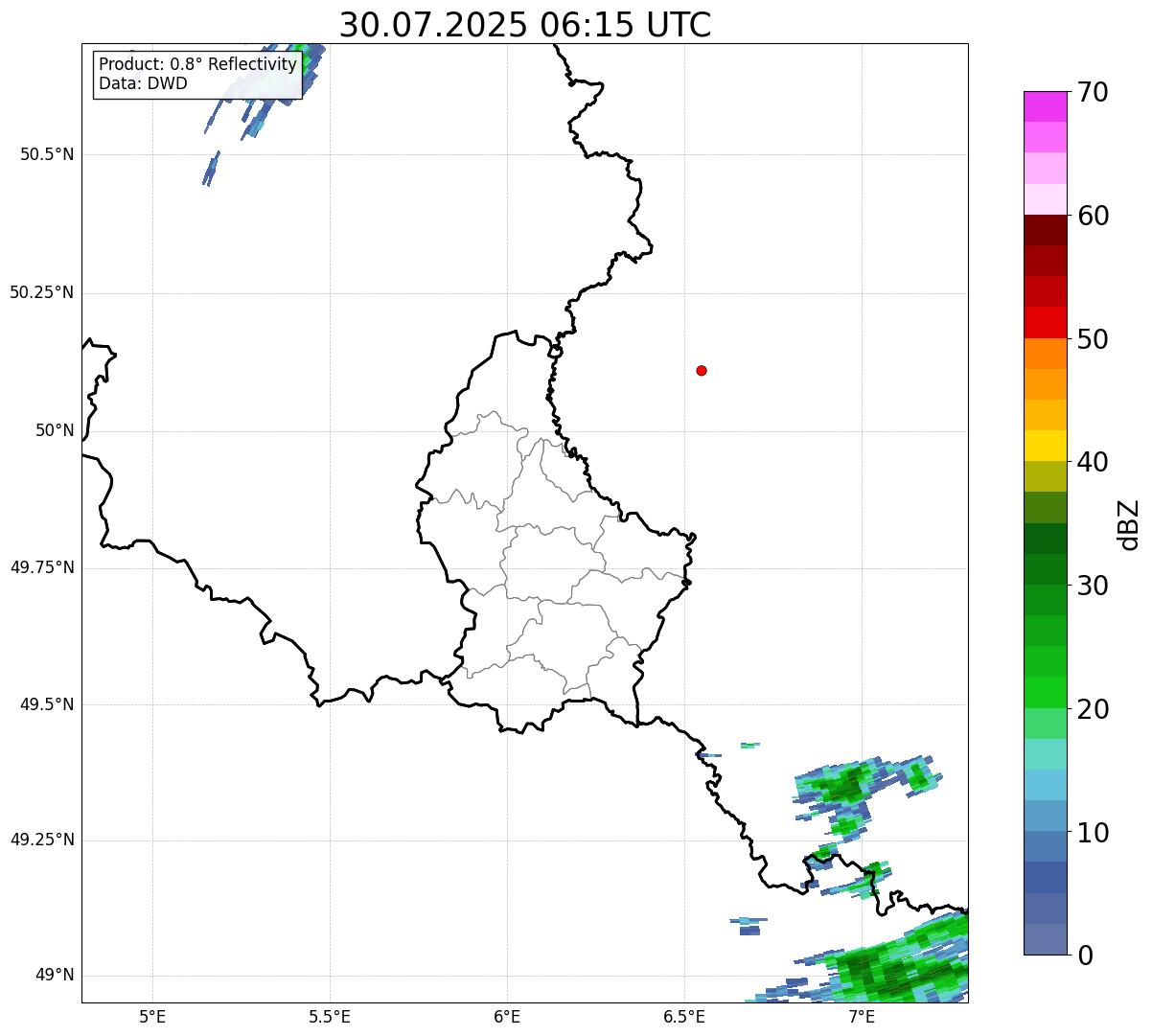Click the latitude label 50.25°N
The width and height of the screenshot is (1152, 1036).
click(41, 292)
